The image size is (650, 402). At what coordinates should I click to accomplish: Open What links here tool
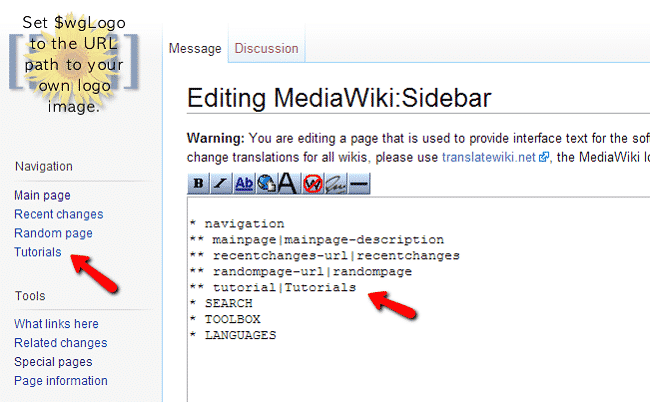click(x=56, y=323)
